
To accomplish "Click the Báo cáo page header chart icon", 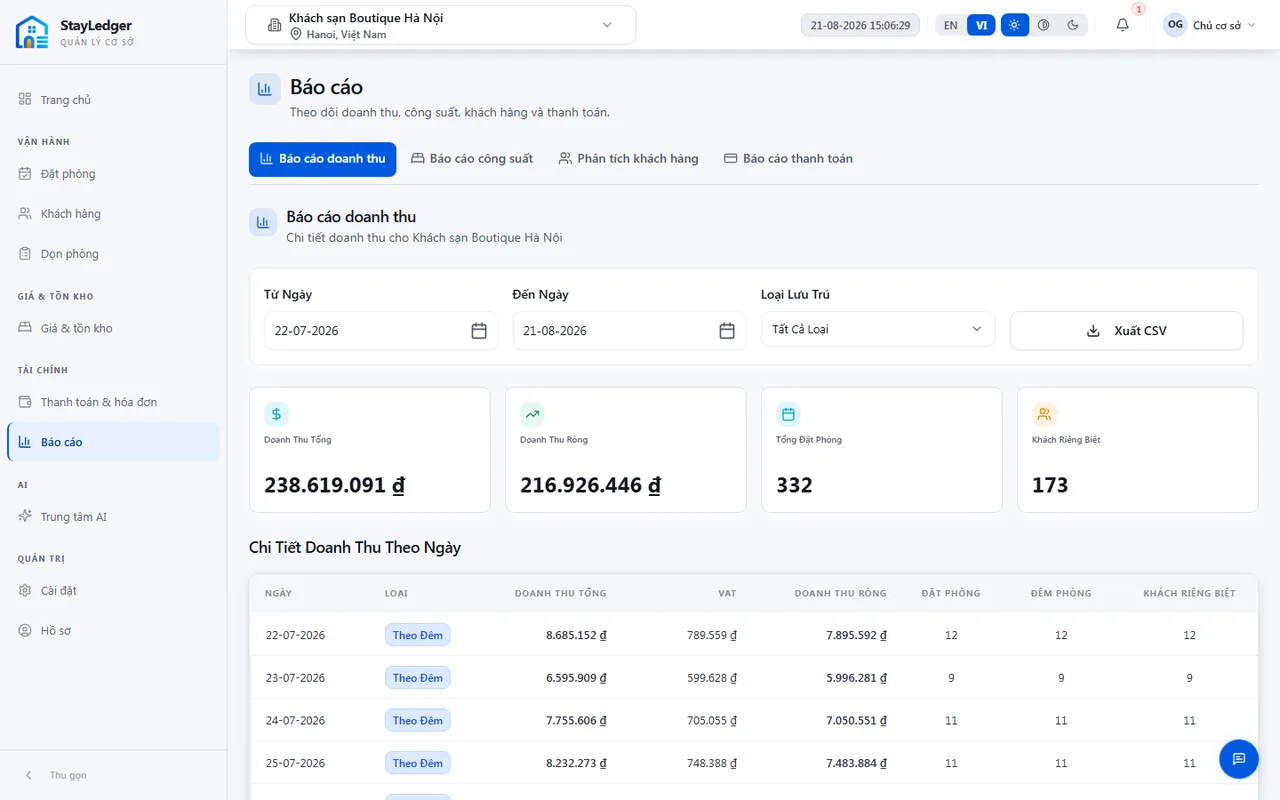I will tap(265, 88).
